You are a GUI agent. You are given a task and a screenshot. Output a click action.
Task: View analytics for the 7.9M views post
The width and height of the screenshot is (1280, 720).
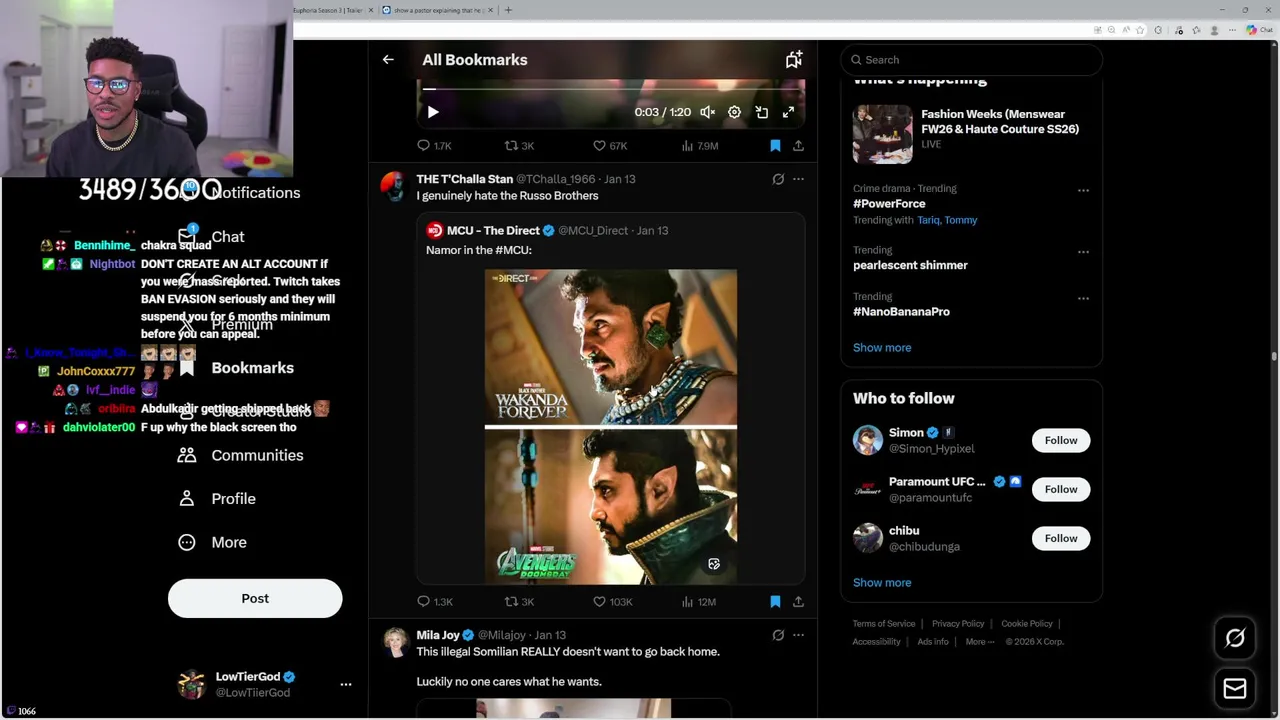click(700, 146)
